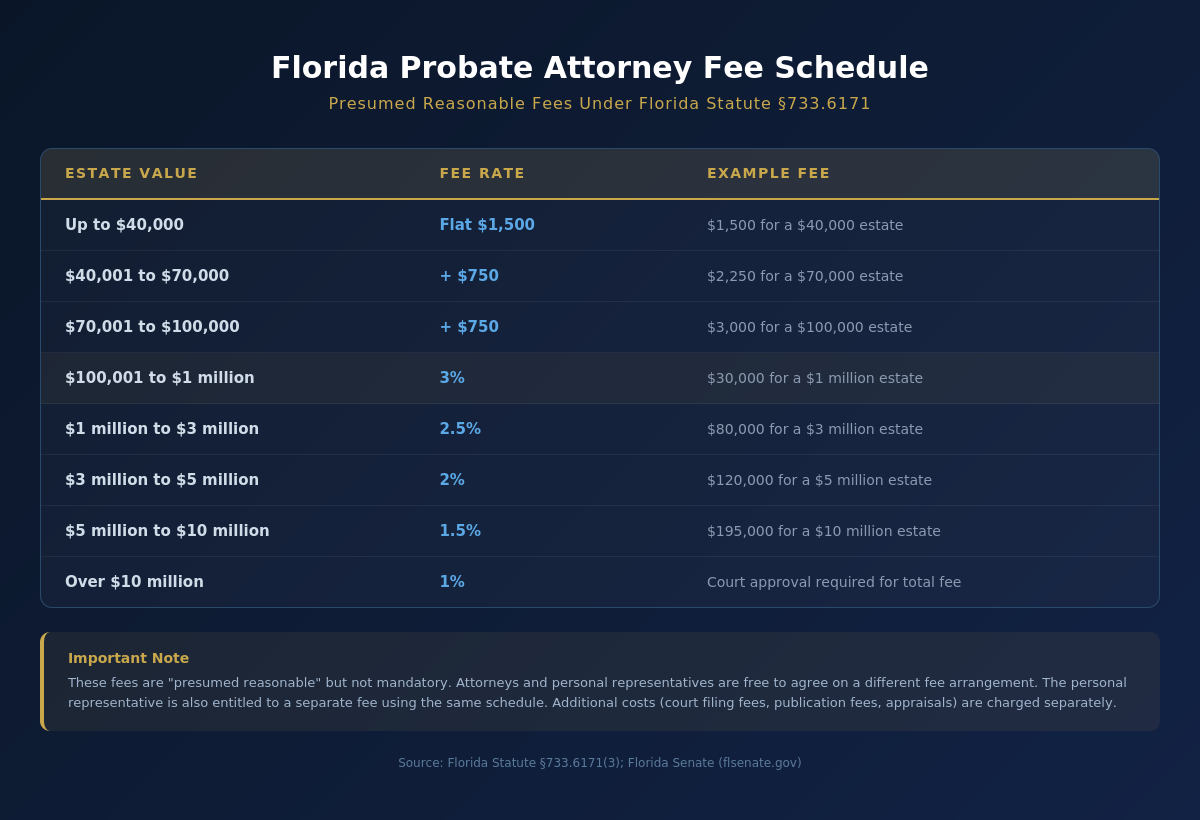Click the Fee Rate column header
Image resolution: width=1200 pixels, height=820 pixels.
click(482, 173)
